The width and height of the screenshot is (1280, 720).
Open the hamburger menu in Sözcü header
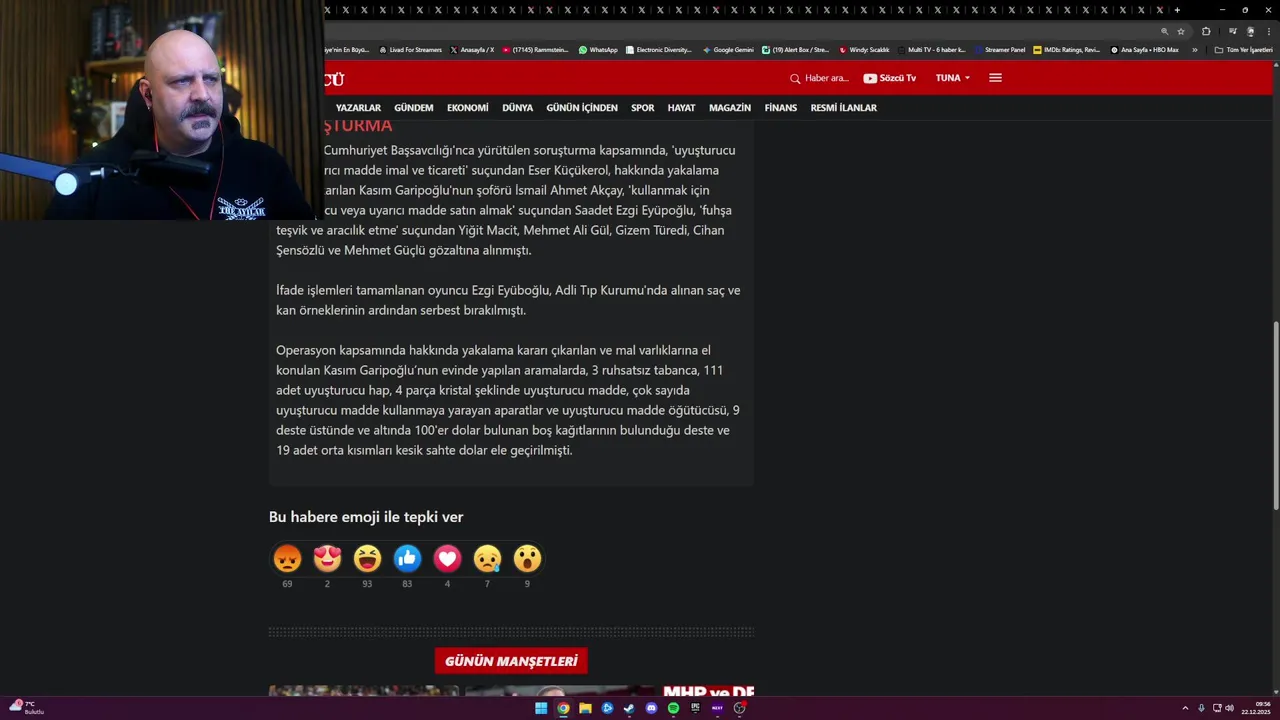tap(995, 78)
